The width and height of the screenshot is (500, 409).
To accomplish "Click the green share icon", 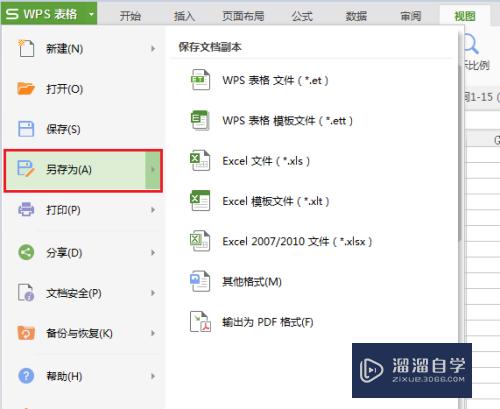I will tap(26, 252).
